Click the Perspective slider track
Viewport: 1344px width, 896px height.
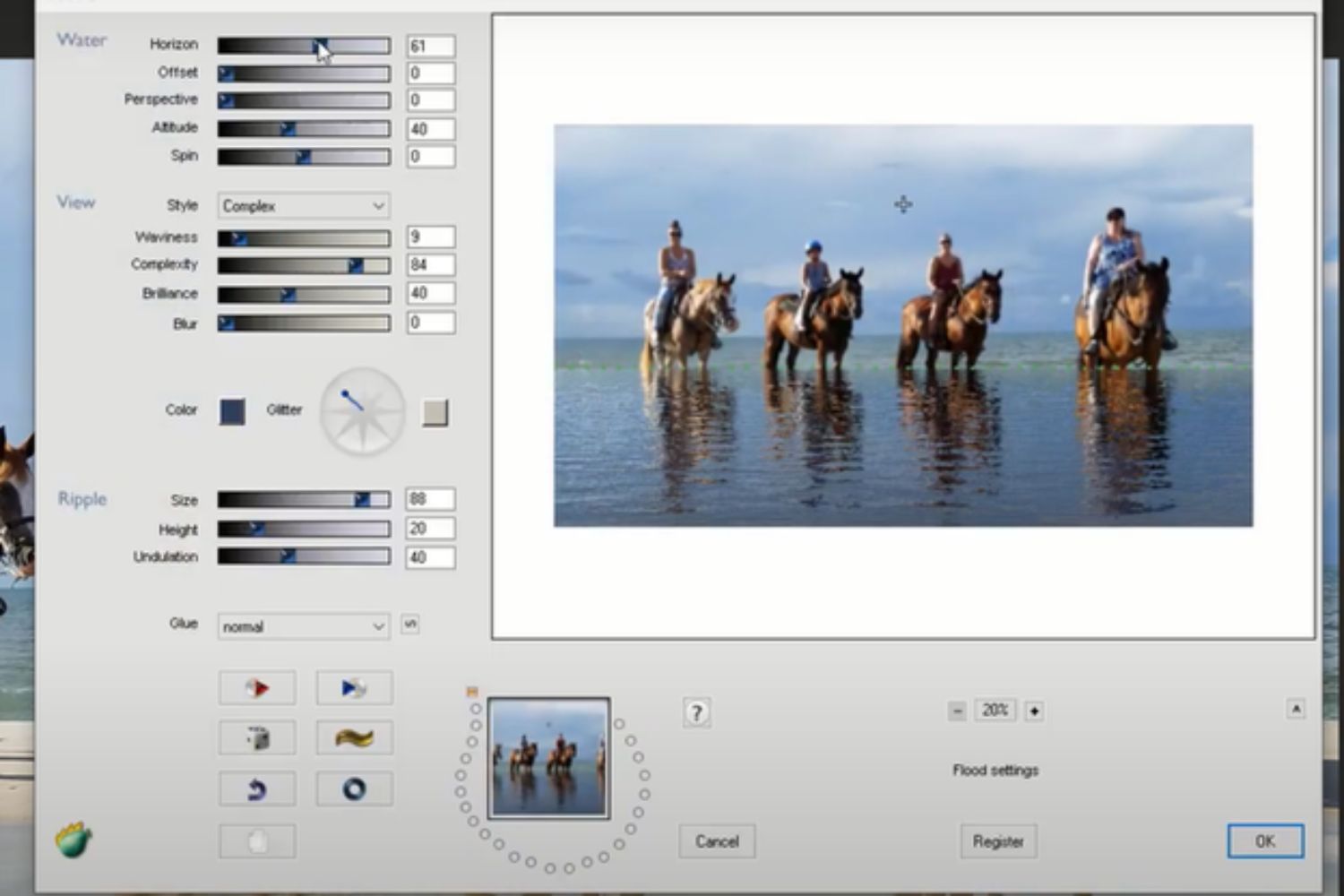tap(304, 100)
